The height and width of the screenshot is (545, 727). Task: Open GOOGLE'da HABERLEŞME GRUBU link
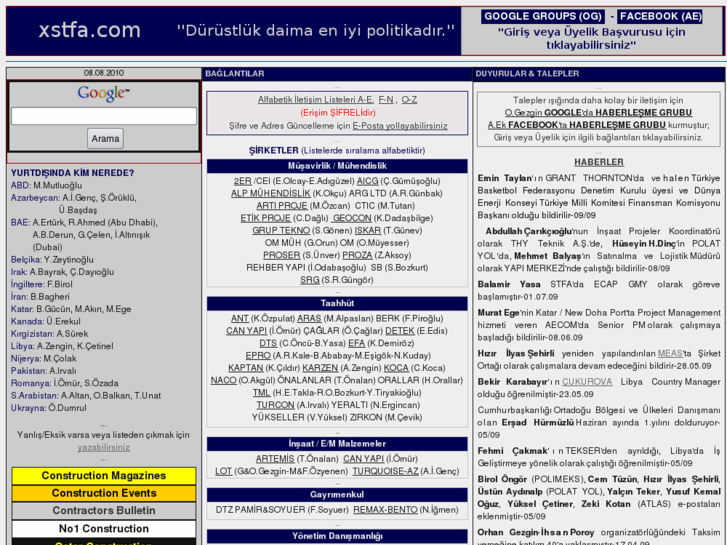tap(598, 113)
